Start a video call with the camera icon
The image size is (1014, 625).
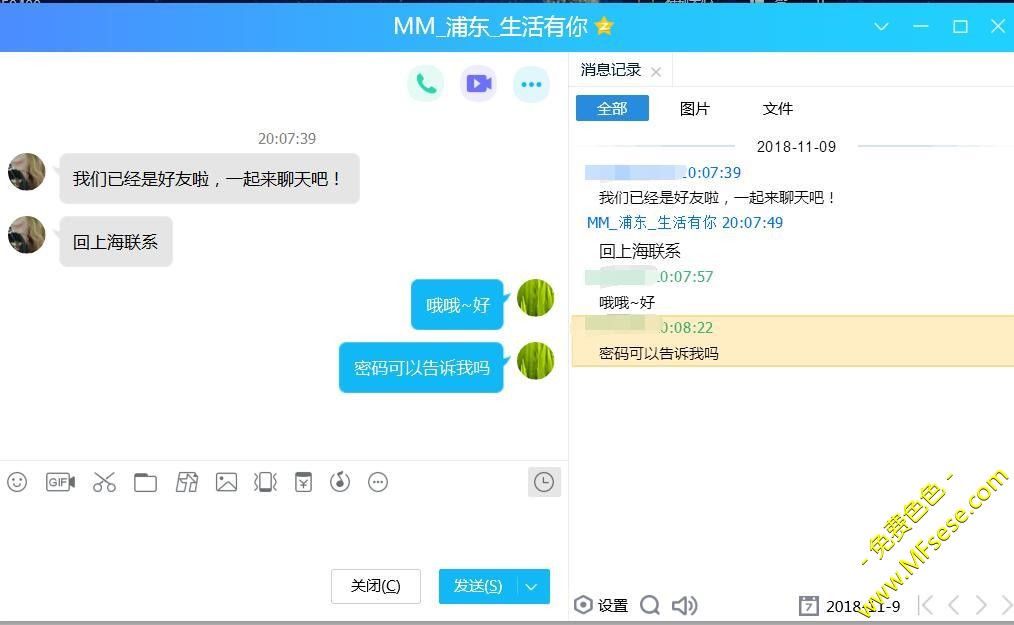point(479,83)
